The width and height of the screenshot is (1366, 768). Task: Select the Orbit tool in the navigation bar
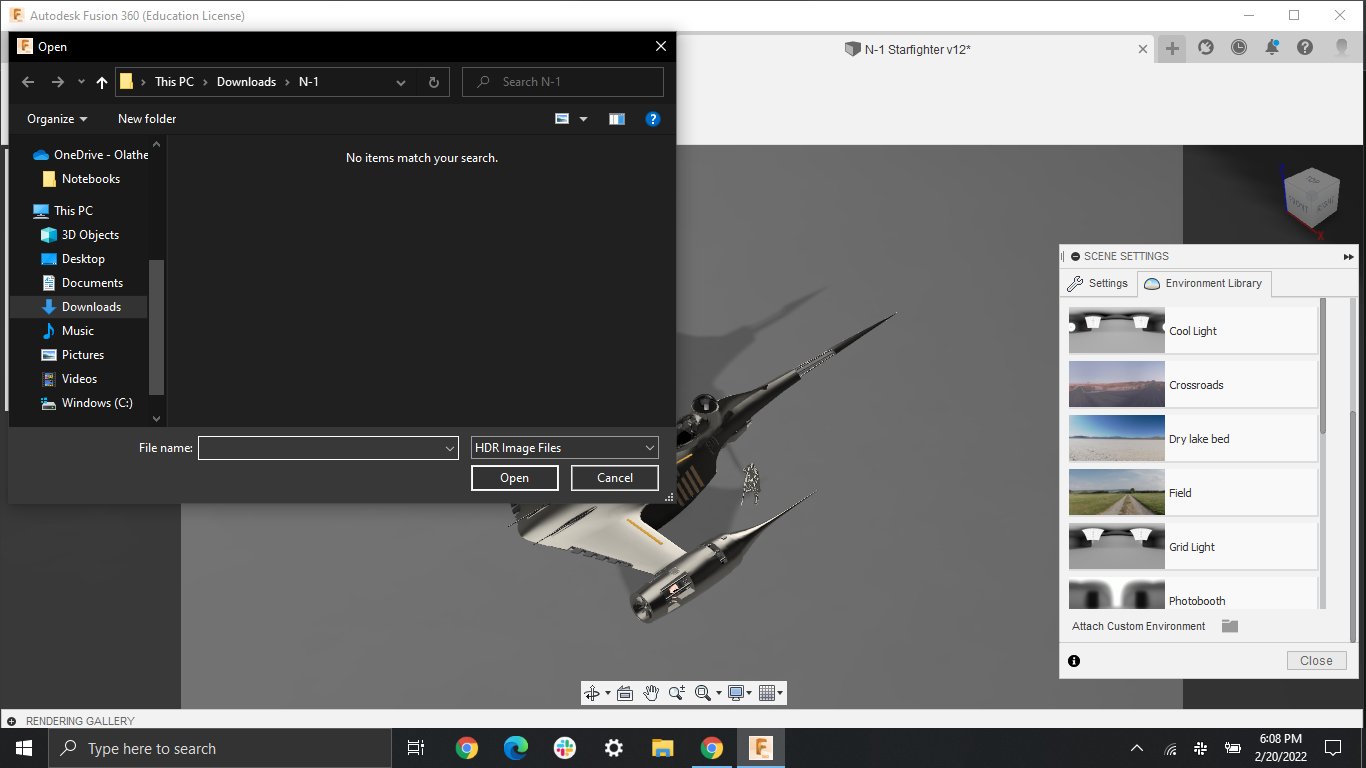[x=593, y=692]
